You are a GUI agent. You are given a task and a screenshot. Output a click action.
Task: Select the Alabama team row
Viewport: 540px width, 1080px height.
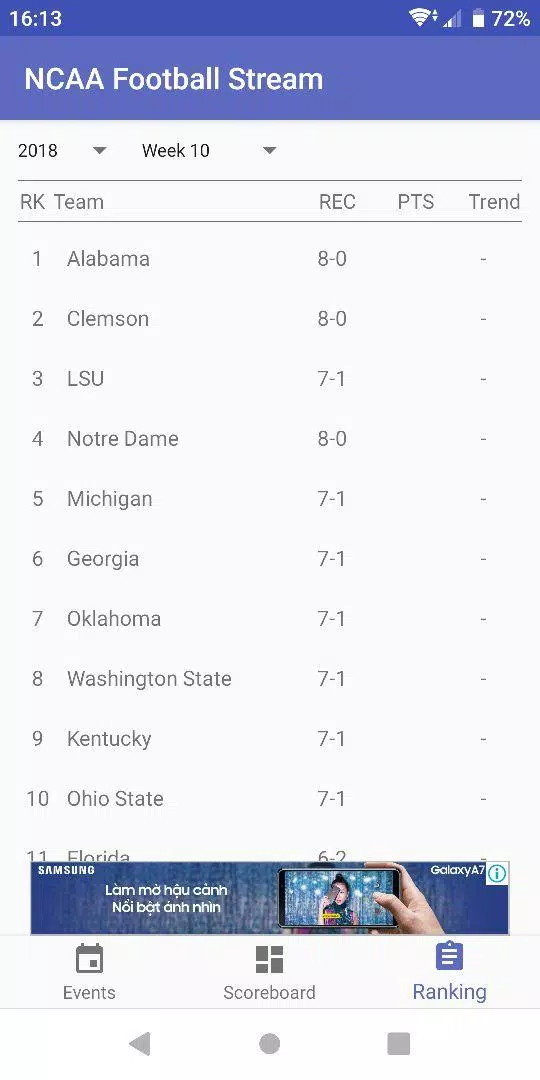(x=269, y=259)
